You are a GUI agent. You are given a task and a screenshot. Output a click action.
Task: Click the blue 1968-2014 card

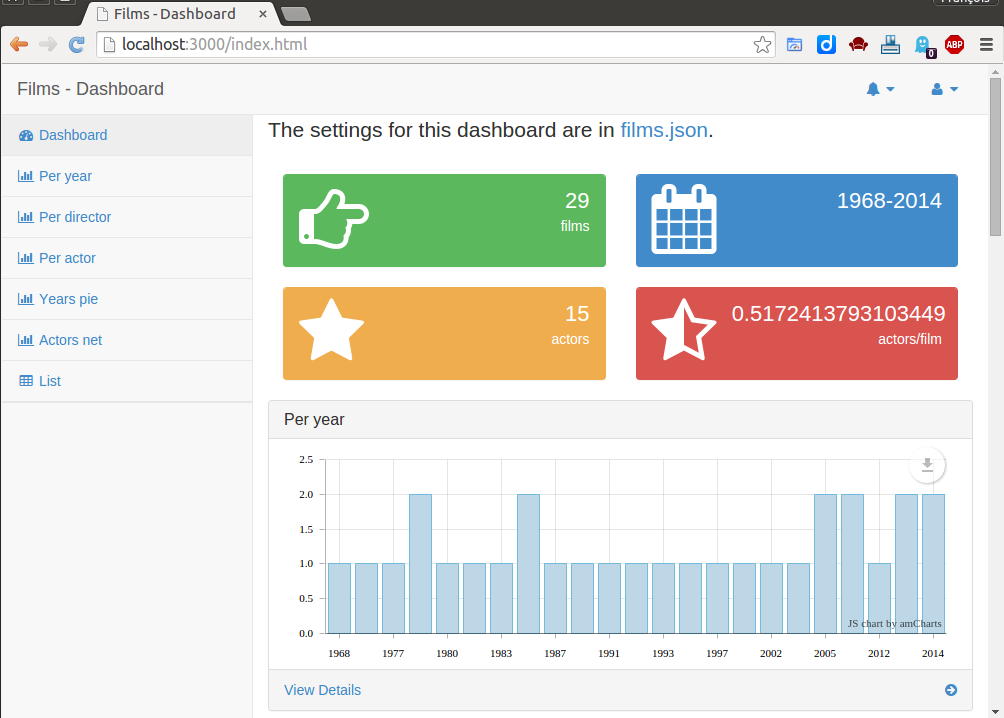pyautogui.click(x=797, y=220)
